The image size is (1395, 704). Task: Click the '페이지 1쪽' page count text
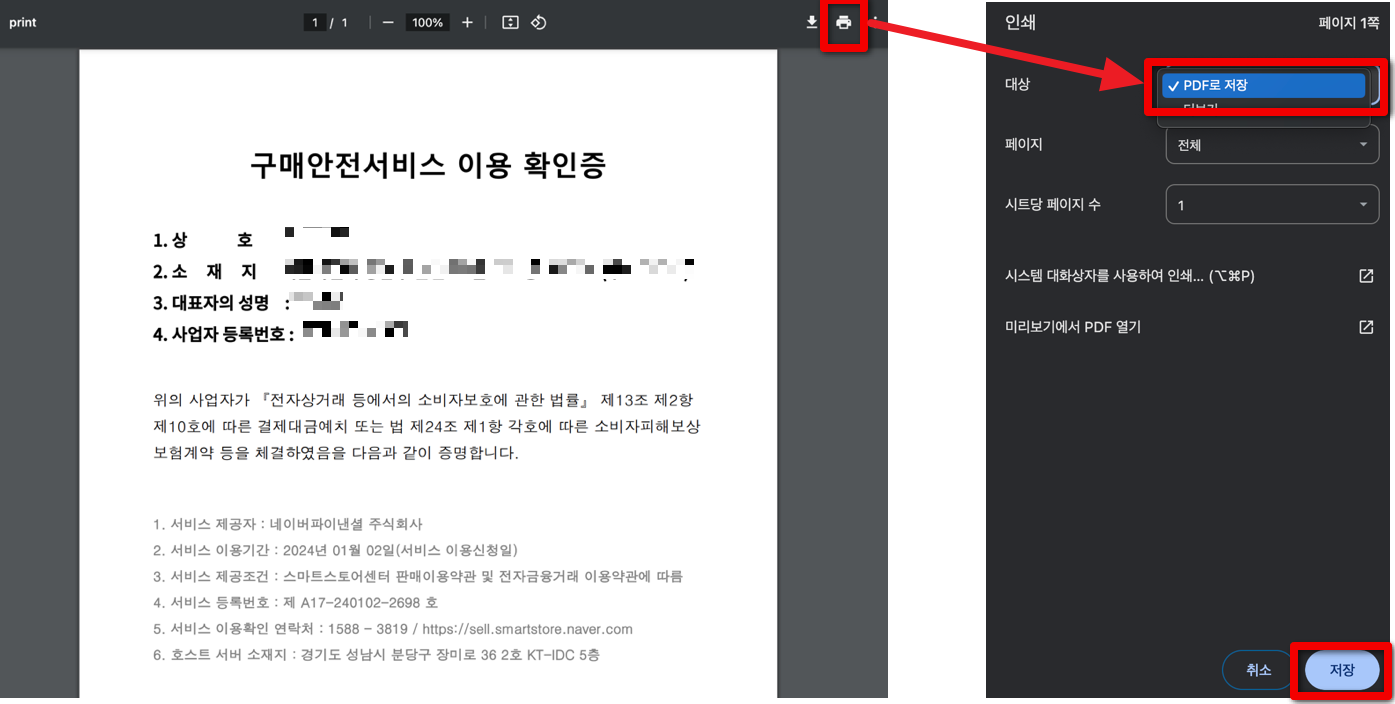[1348, 23]
